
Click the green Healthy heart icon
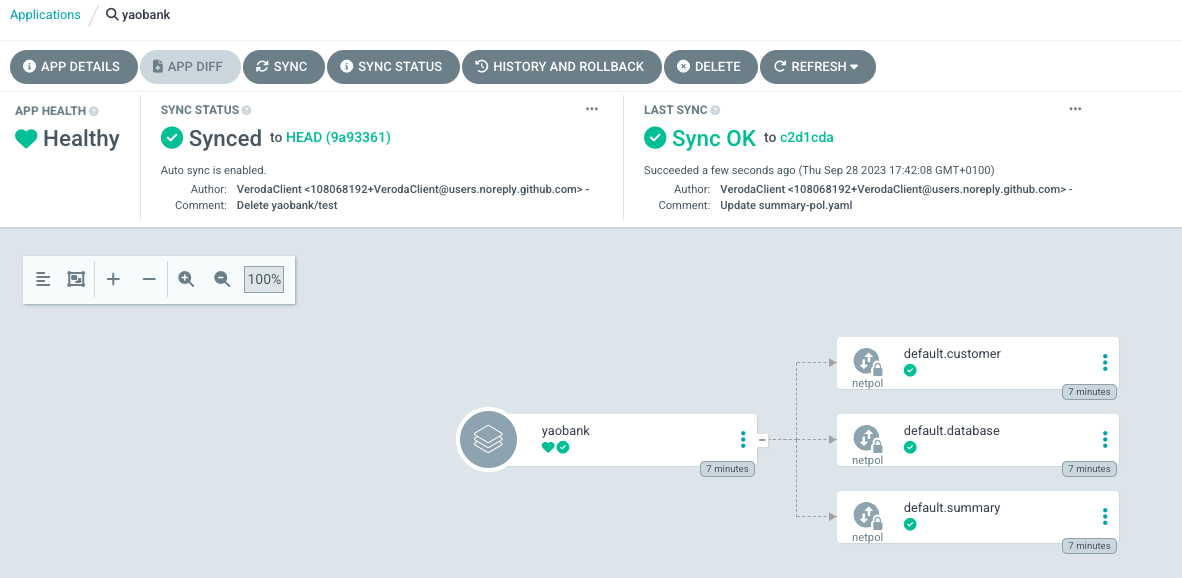(x=26, y=139)
